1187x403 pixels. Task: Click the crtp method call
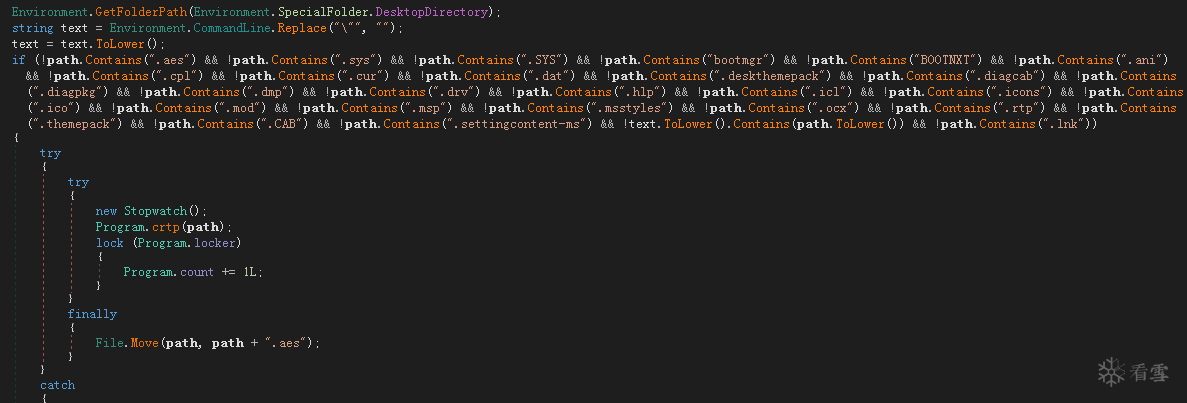pos(165,226)
